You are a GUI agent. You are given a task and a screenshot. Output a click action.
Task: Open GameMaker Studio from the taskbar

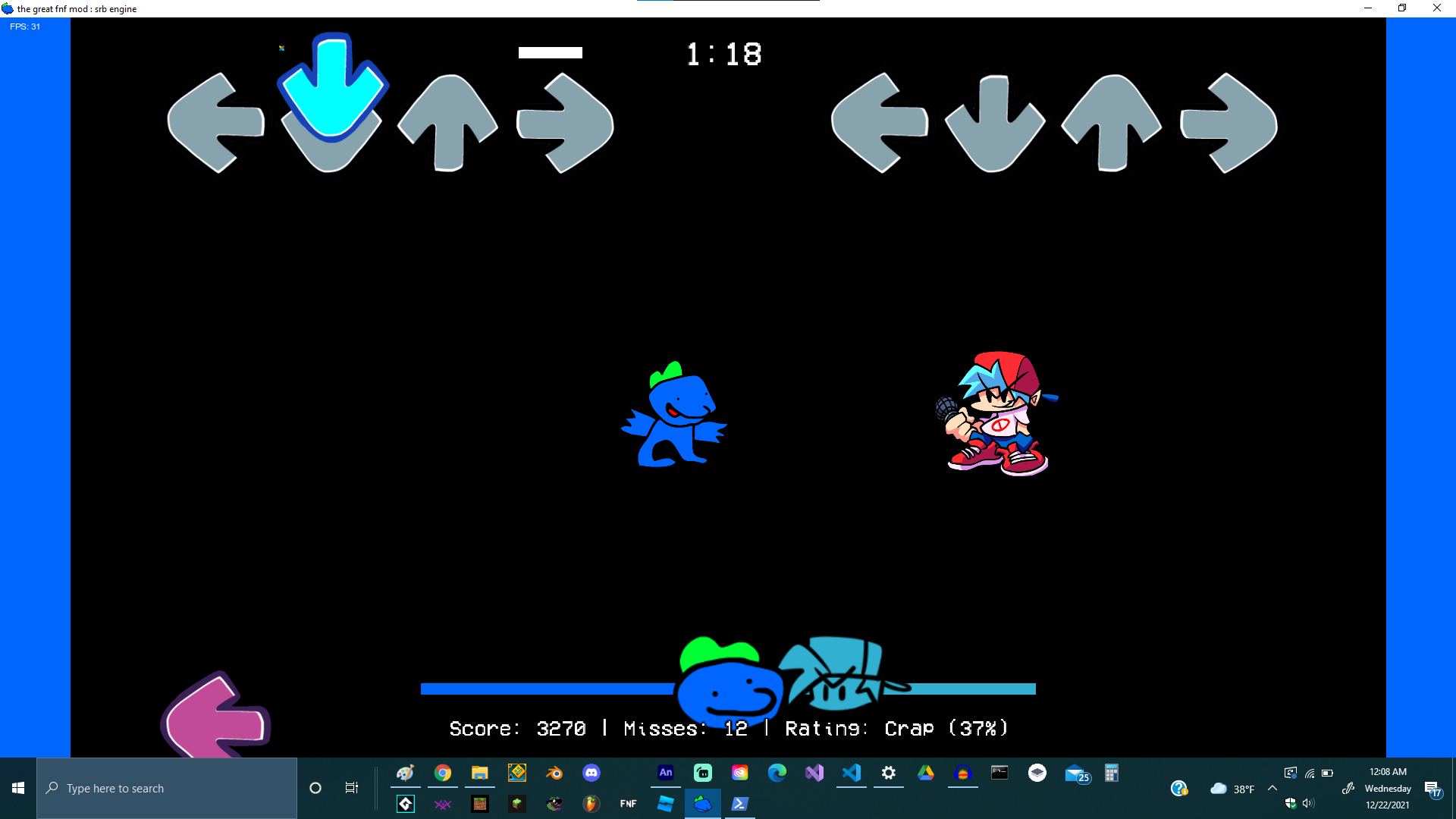coord(406,803)
